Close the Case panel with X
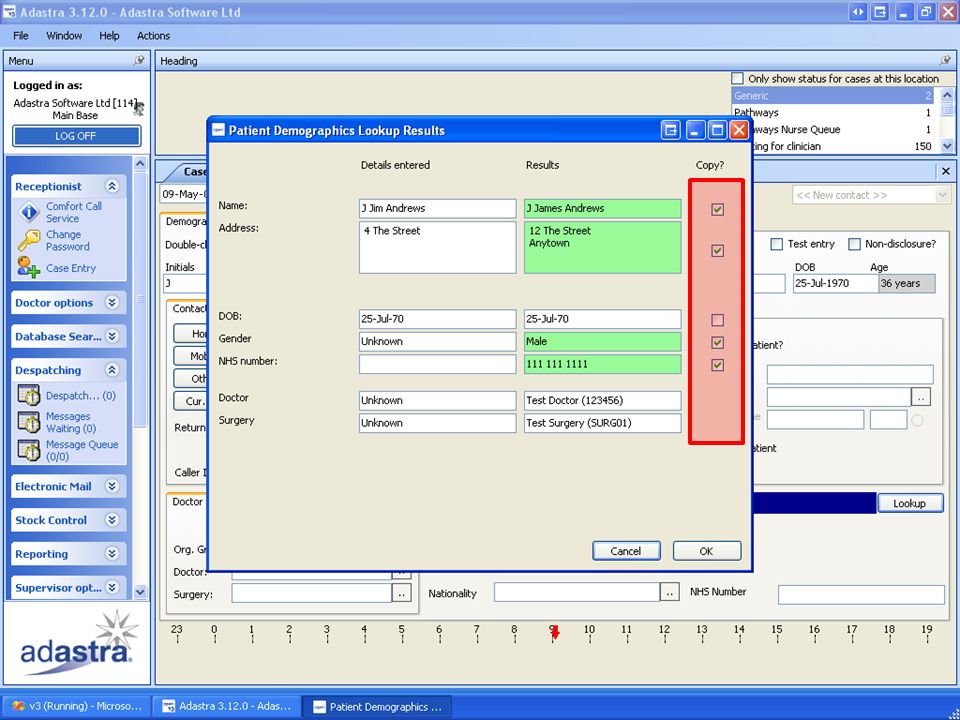Screen dimensions: 960x720 point(945,171)
